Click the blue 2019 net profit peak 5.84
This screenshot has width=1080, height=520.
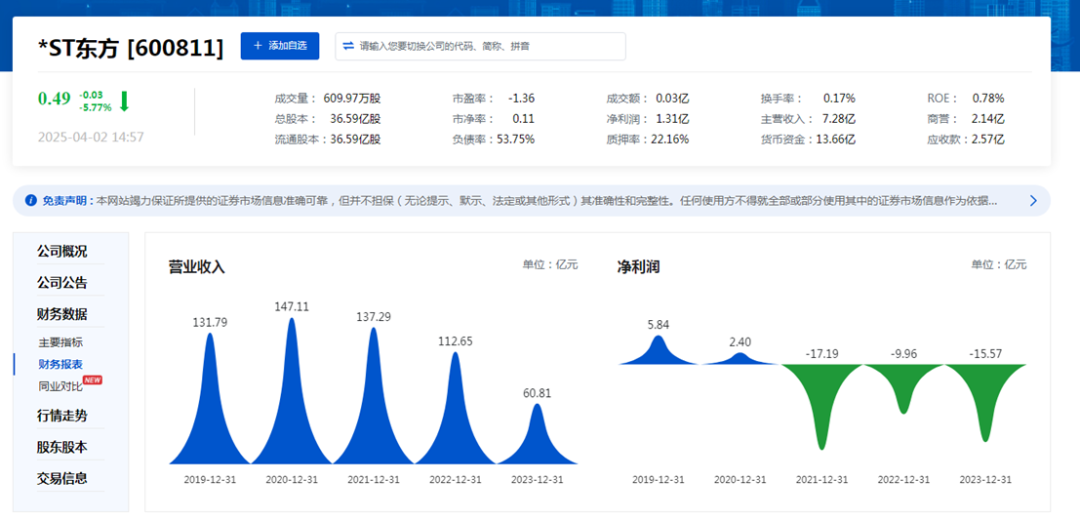[658, 350]
